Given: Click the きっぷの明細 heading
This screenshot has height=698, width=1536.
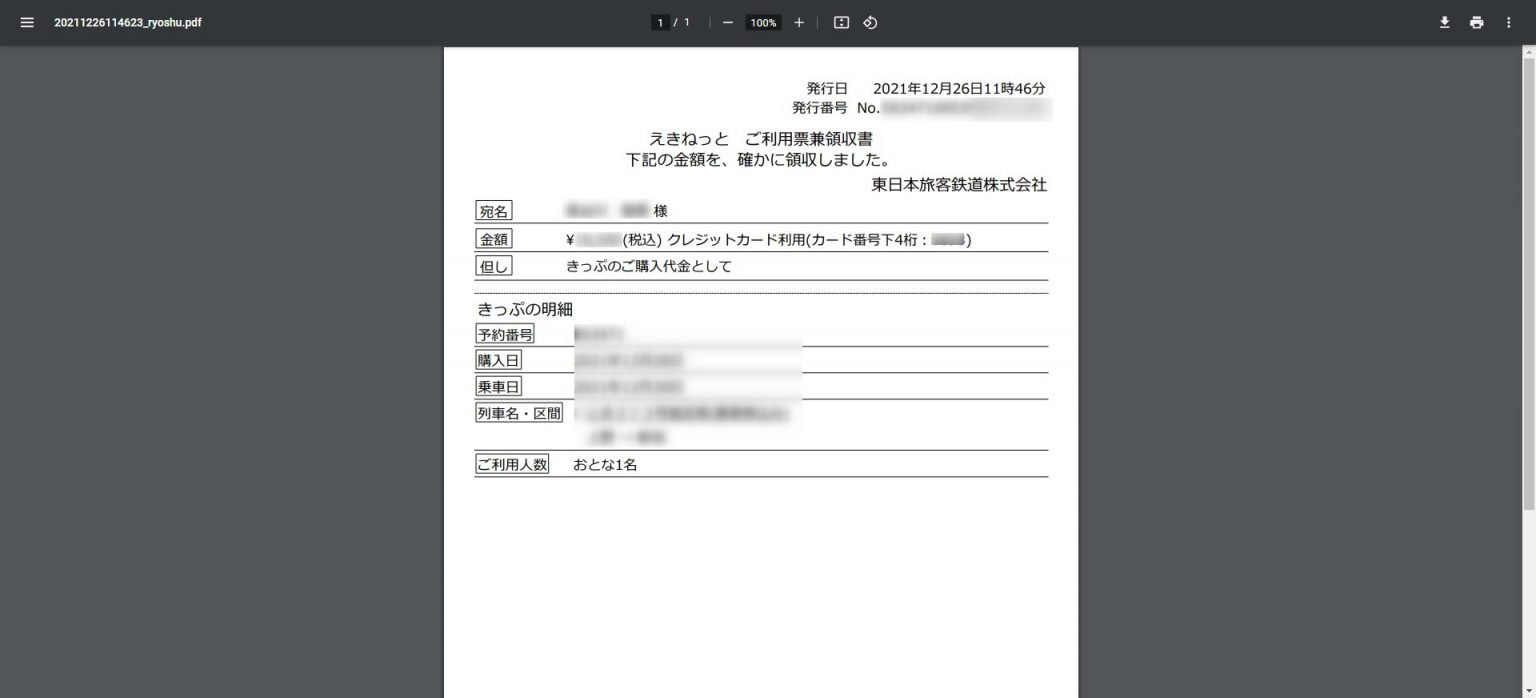Looking at the screenshot, I should pyautogui.click(x=525, y=309).
